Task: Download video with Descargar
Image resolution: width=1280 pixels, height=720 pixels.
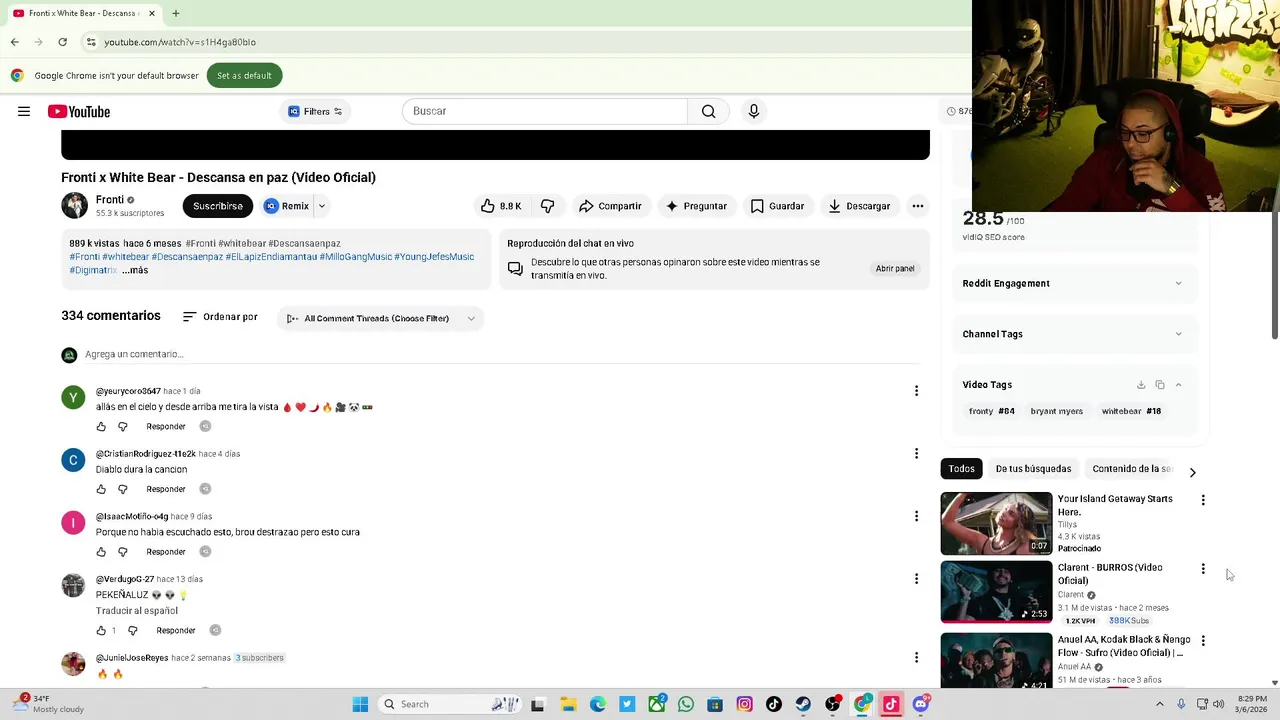Action: coord(859,206)
